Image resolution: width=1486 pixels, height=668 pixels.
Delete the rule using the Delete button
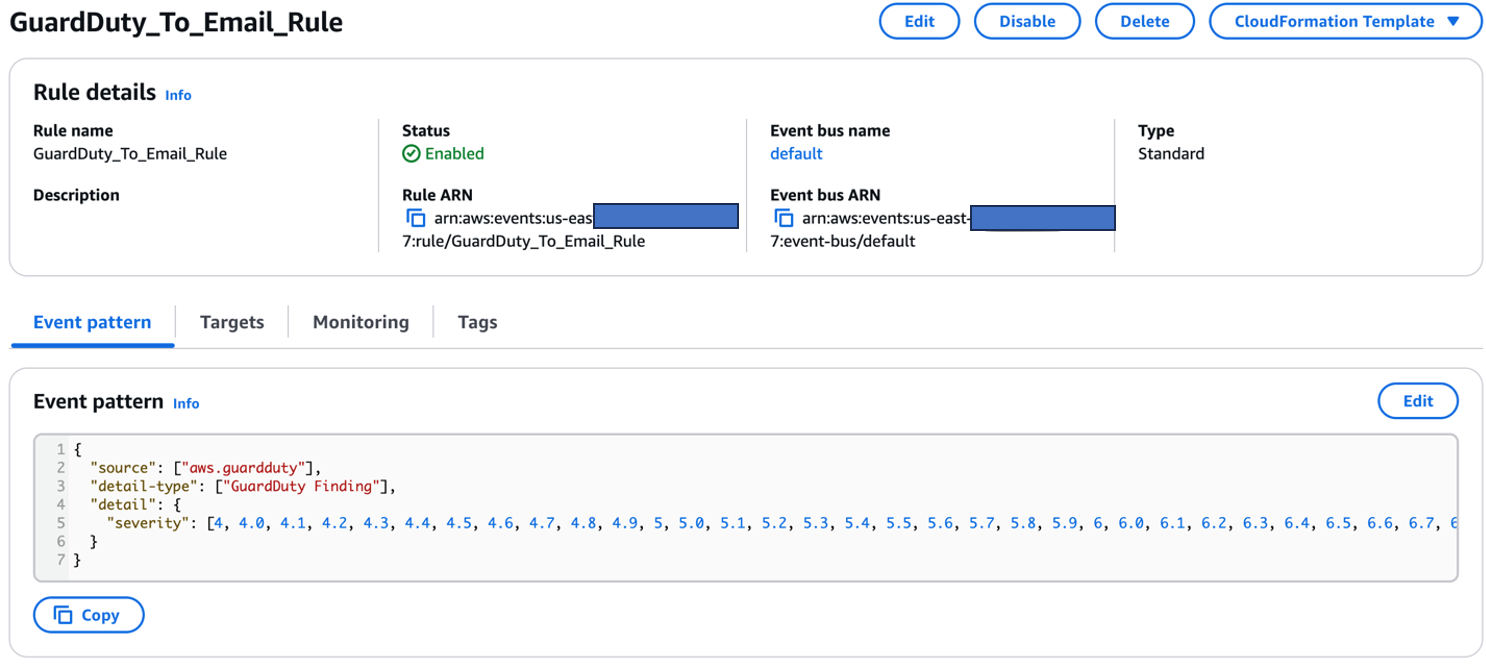pyautogui.click(x=1144, y=21)
